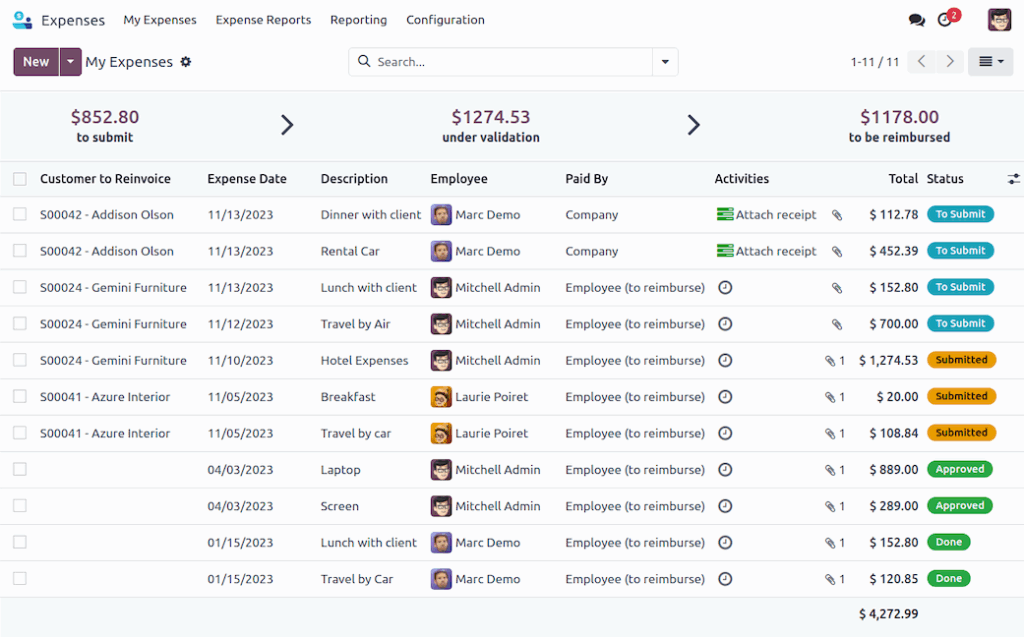Sort by the Expense Date column header
Viewport: 1024px width, 637px height.
pos(247,179)
